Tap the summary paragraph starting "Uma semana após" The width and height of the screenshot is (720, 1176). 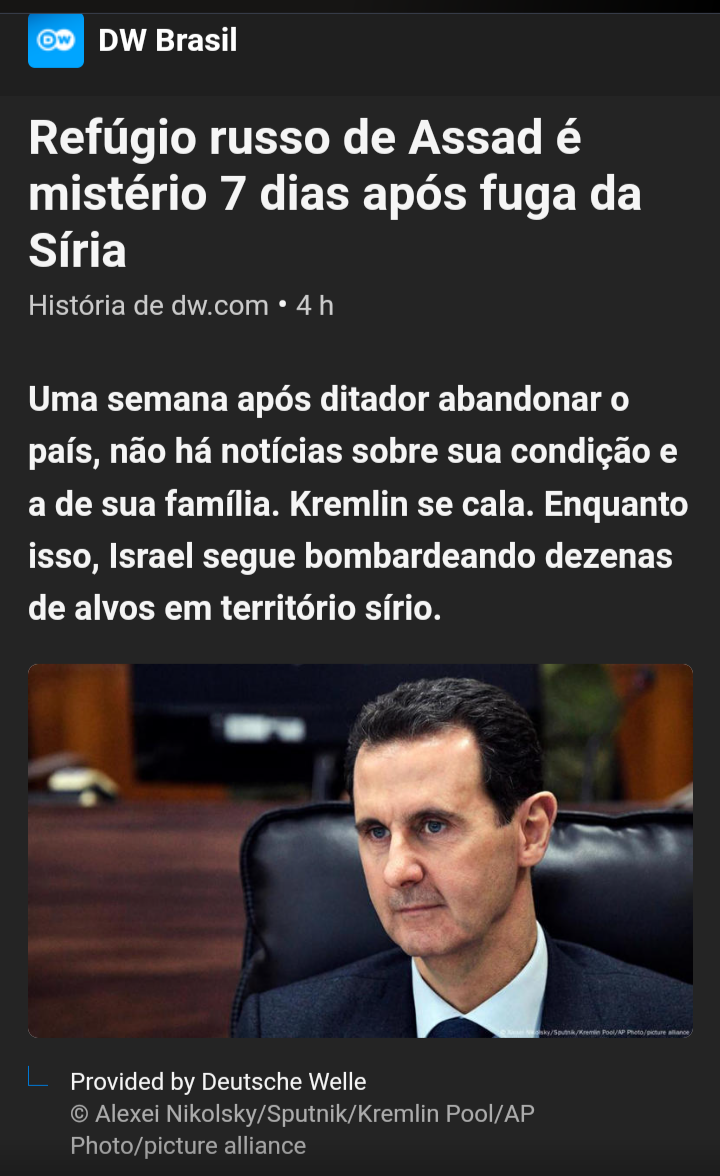click(x=358, y=503)
